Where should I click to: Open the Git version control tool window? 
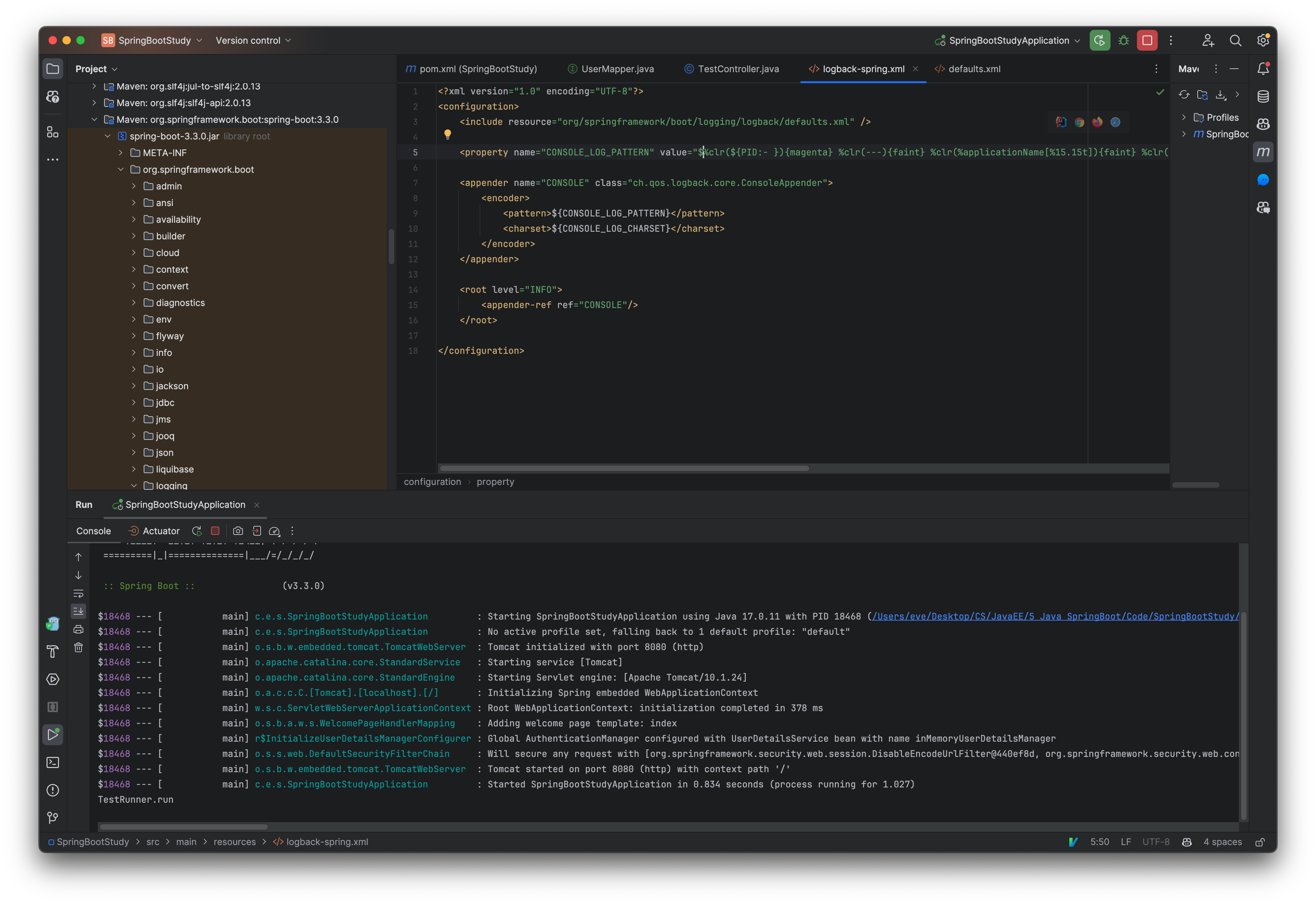[53, 817]
